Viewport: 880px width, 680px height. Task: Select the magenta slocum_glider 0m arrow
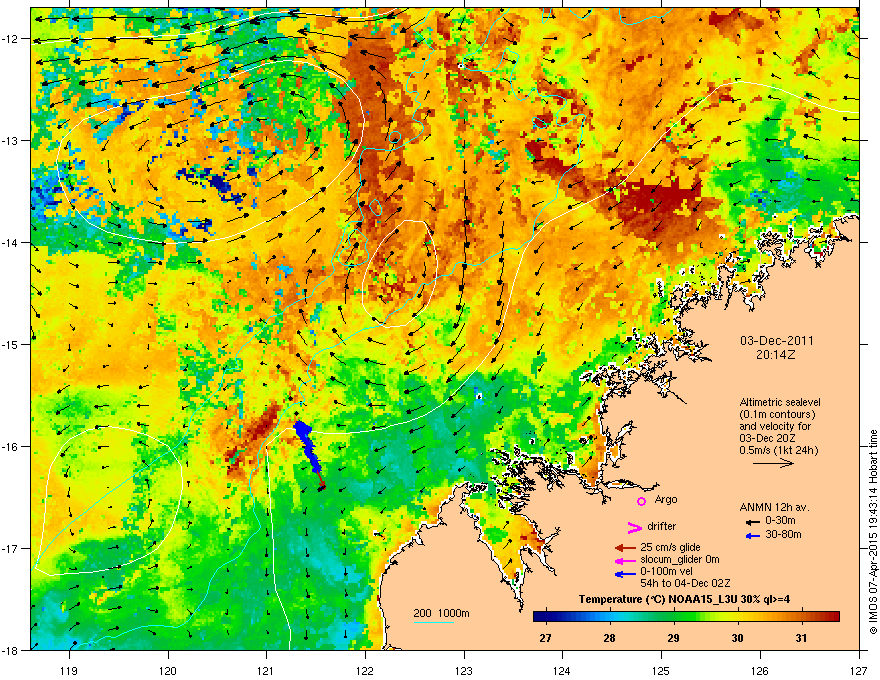(625, 560)
